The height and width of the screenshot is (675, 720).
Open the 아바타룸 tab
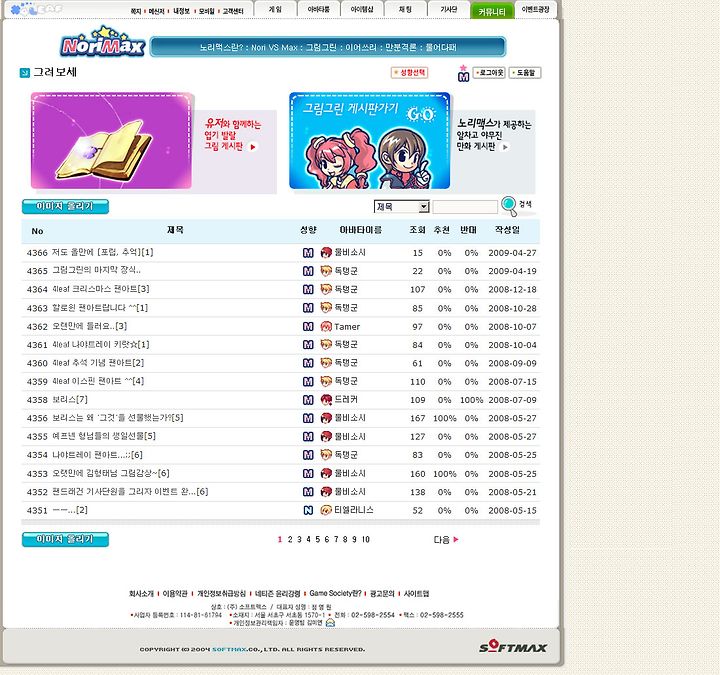318,9
